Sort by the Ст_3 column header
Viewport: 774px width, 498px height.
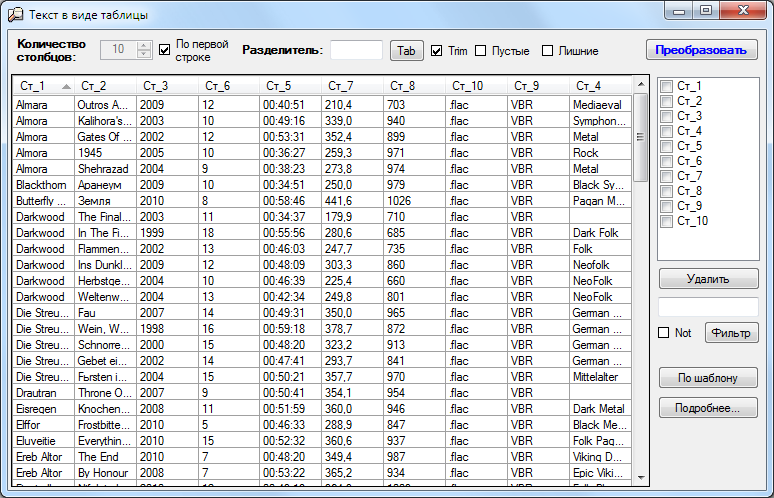167,86
